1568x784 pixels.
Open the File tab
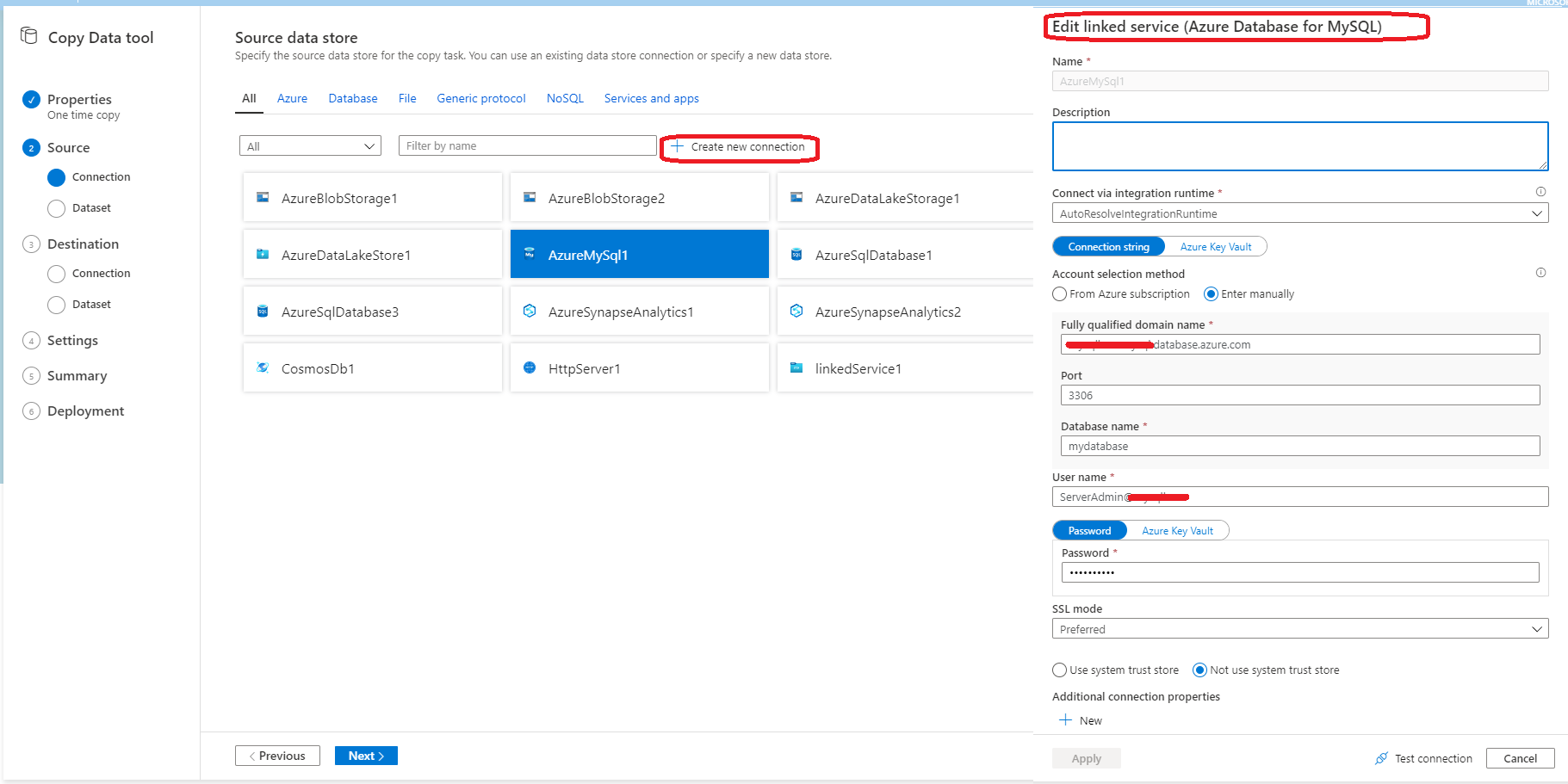coord(407,99)
